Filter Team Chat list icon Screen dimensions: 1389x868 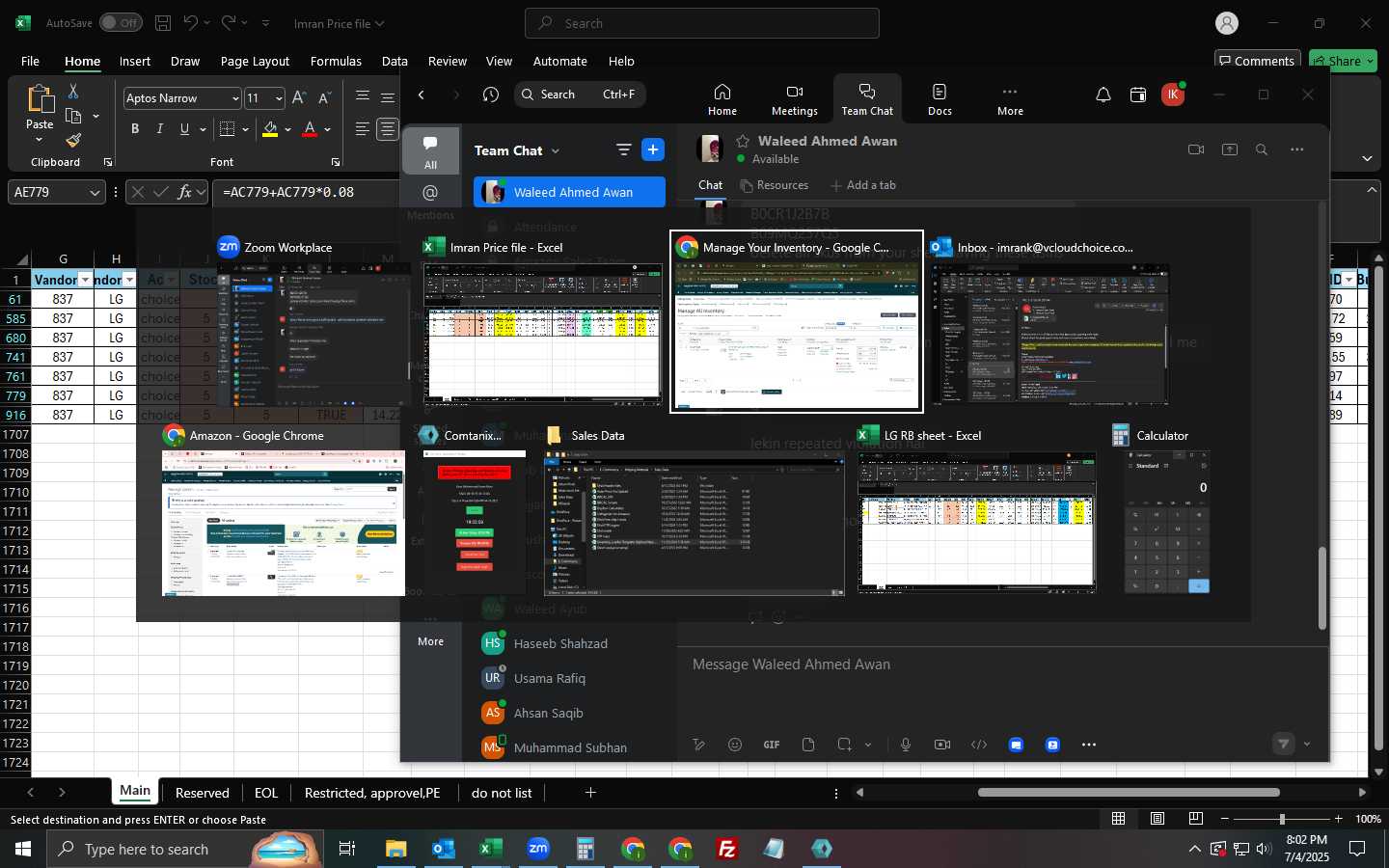(624, 149)
